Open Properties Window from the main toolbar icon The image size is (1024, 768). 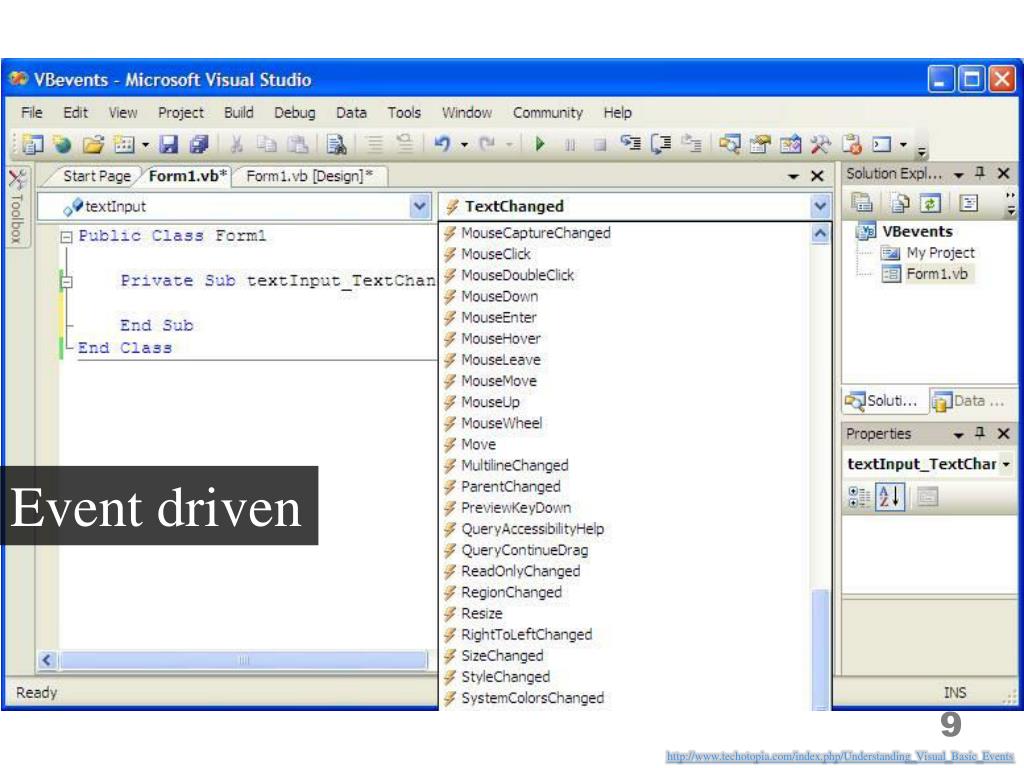click(x=760, y=144)
